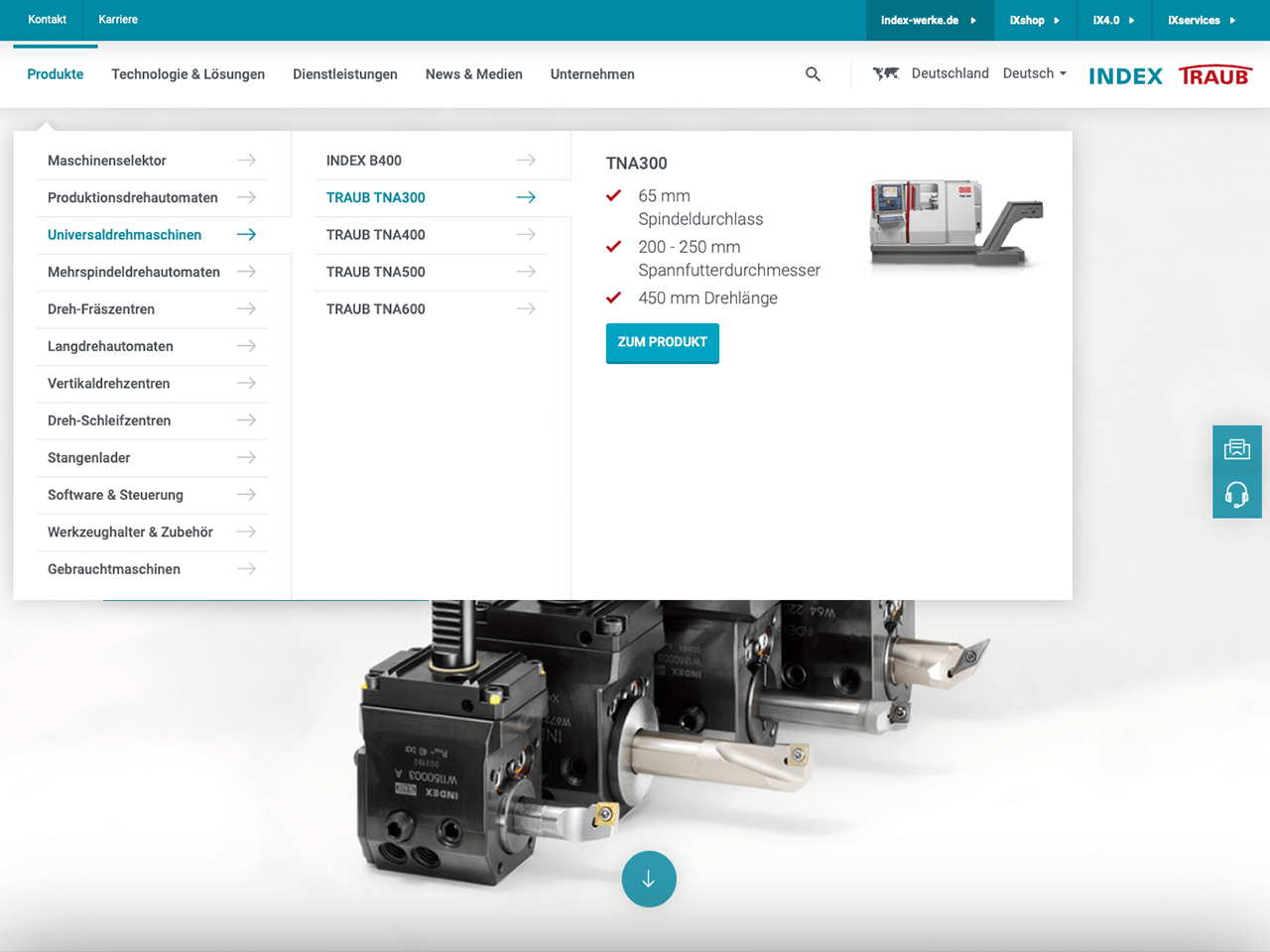Image resolution: width=1270 pixels, height=952 pixels.
Task: Click the ZUM PRODUKT button
Action: (662, 342)
